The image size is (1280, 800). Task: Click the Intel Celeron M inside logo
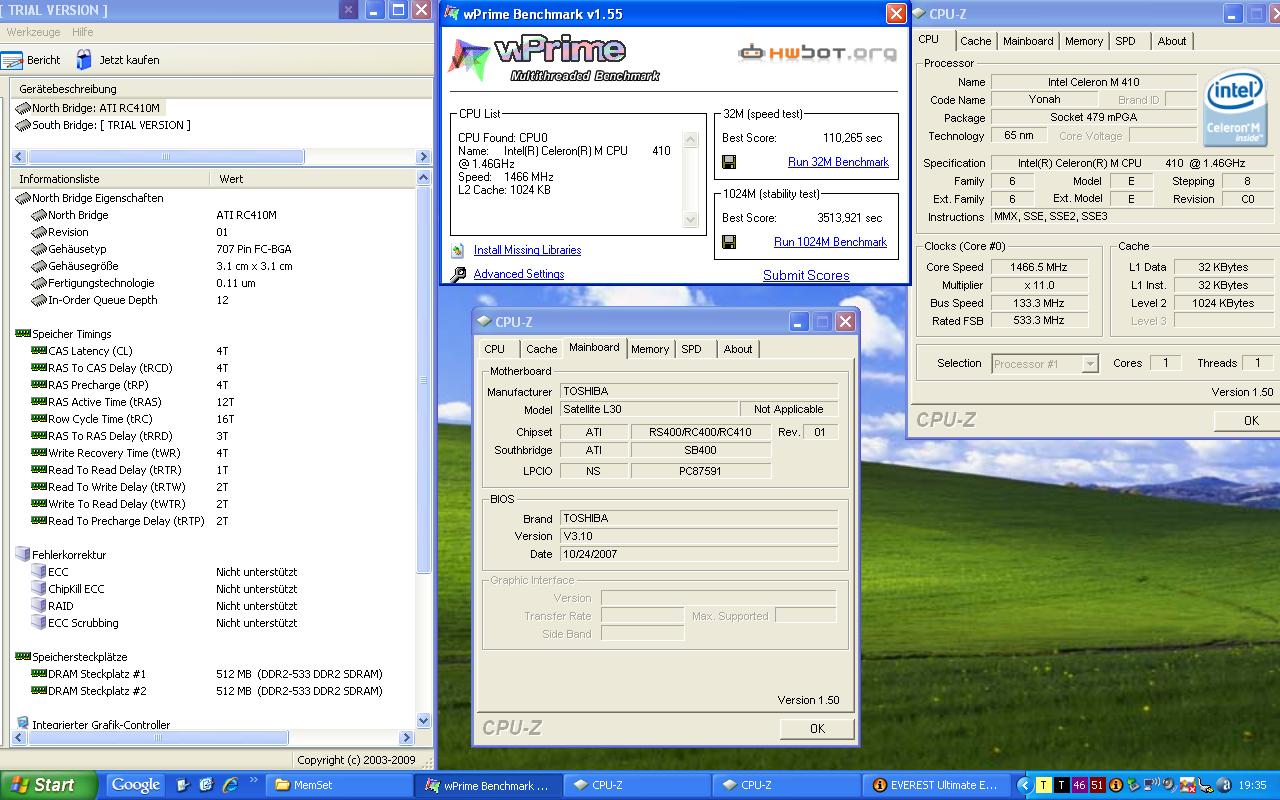[1236, 109]
